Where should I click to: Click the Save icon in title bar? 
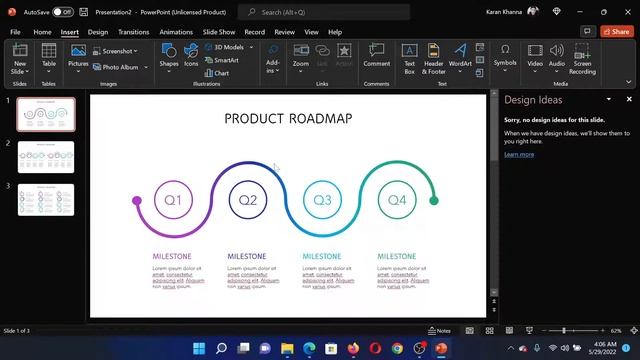[x=84, y=12]
